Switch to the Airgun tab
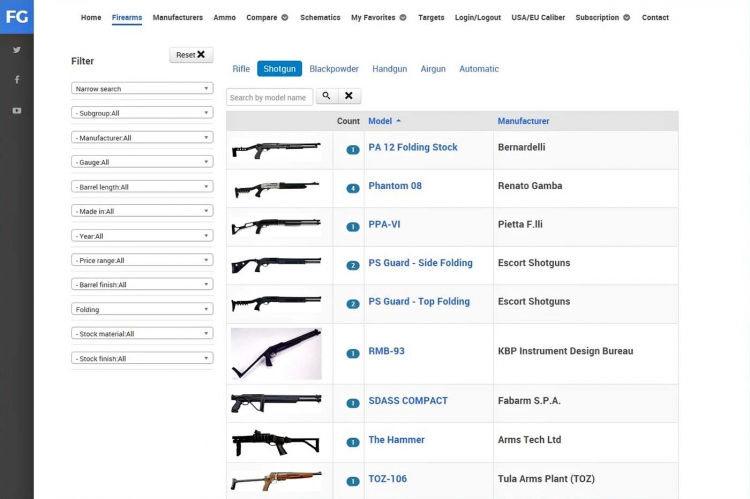The image size is (750, 499). (433, 69)
